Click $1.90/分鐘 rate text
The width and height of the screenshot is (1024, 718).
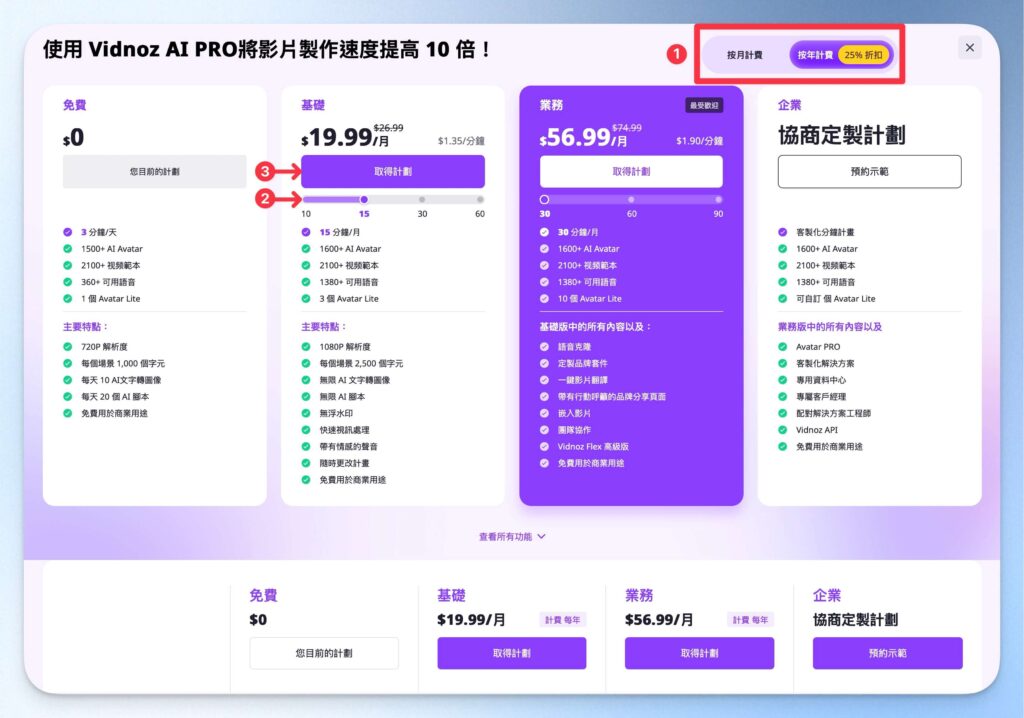coord(699,140)
